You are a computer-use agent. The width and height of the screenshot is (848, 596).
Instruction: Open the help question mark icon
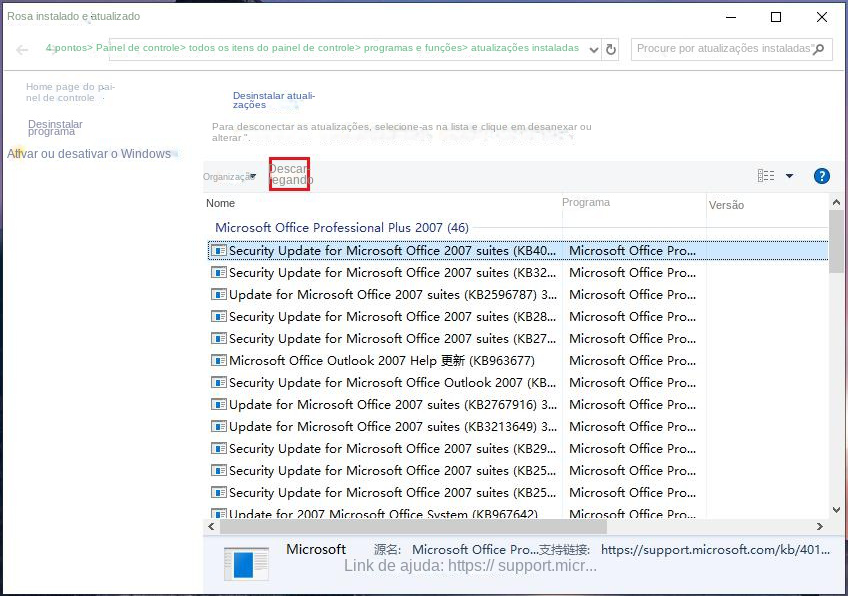coord(822,176)
